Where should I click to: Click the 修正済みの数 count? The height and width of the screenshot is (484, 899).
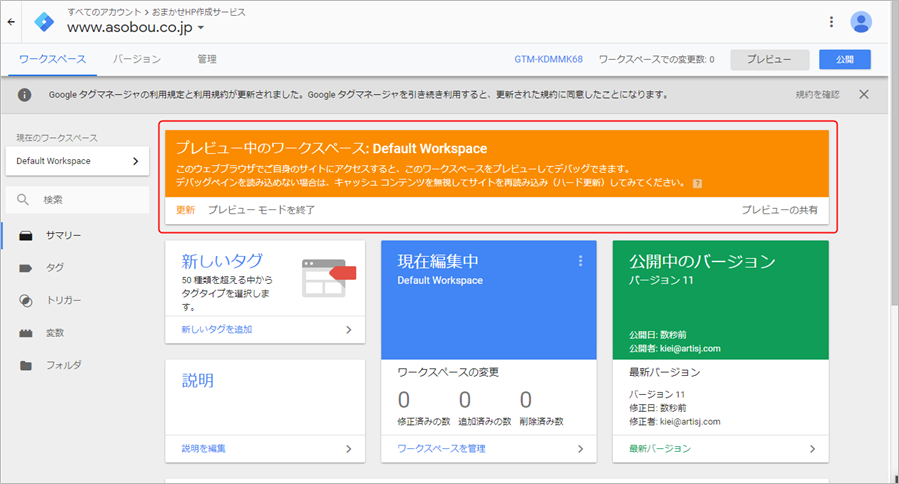pos(404,400)
